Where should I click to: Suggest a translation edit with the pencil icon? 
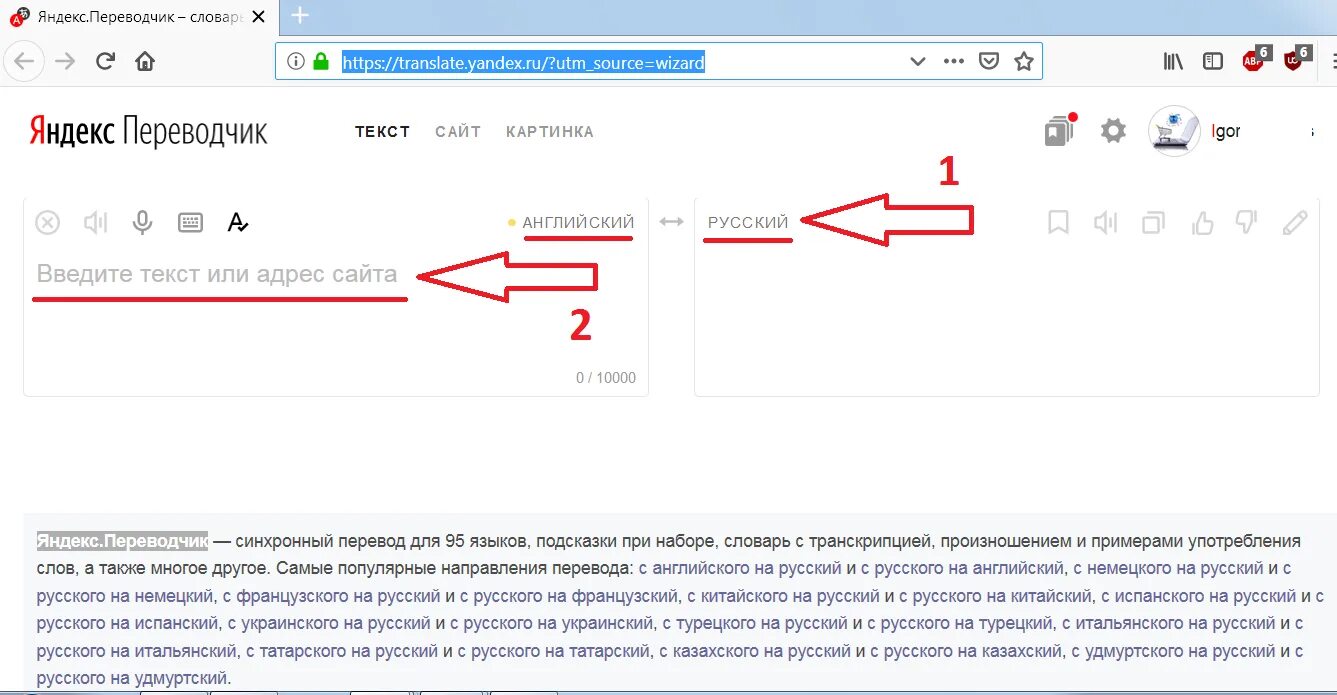coord(1295,222)
